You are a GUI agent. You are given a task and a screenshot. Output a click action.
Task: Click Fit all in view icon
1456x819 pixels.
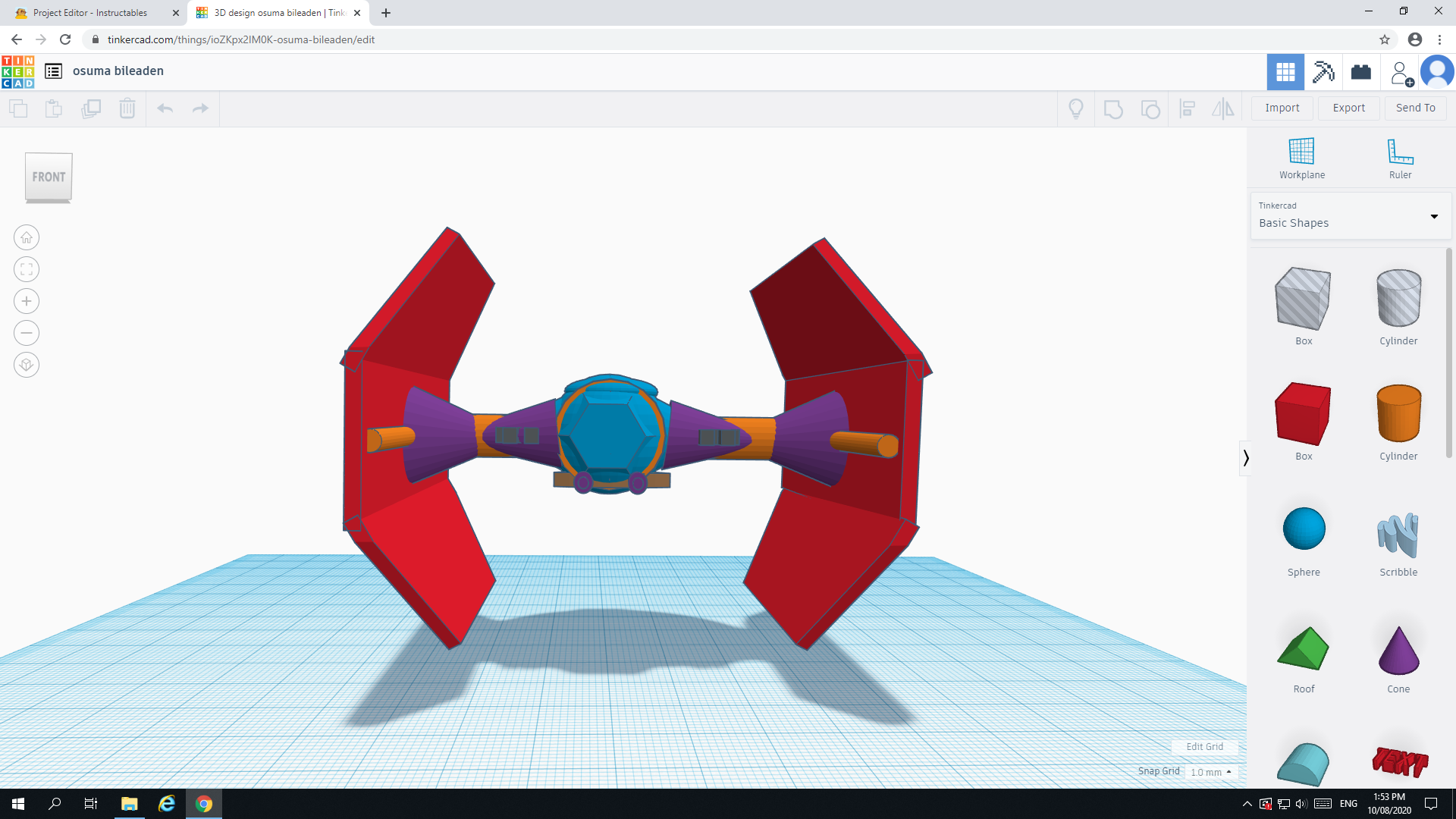point(27,270)
